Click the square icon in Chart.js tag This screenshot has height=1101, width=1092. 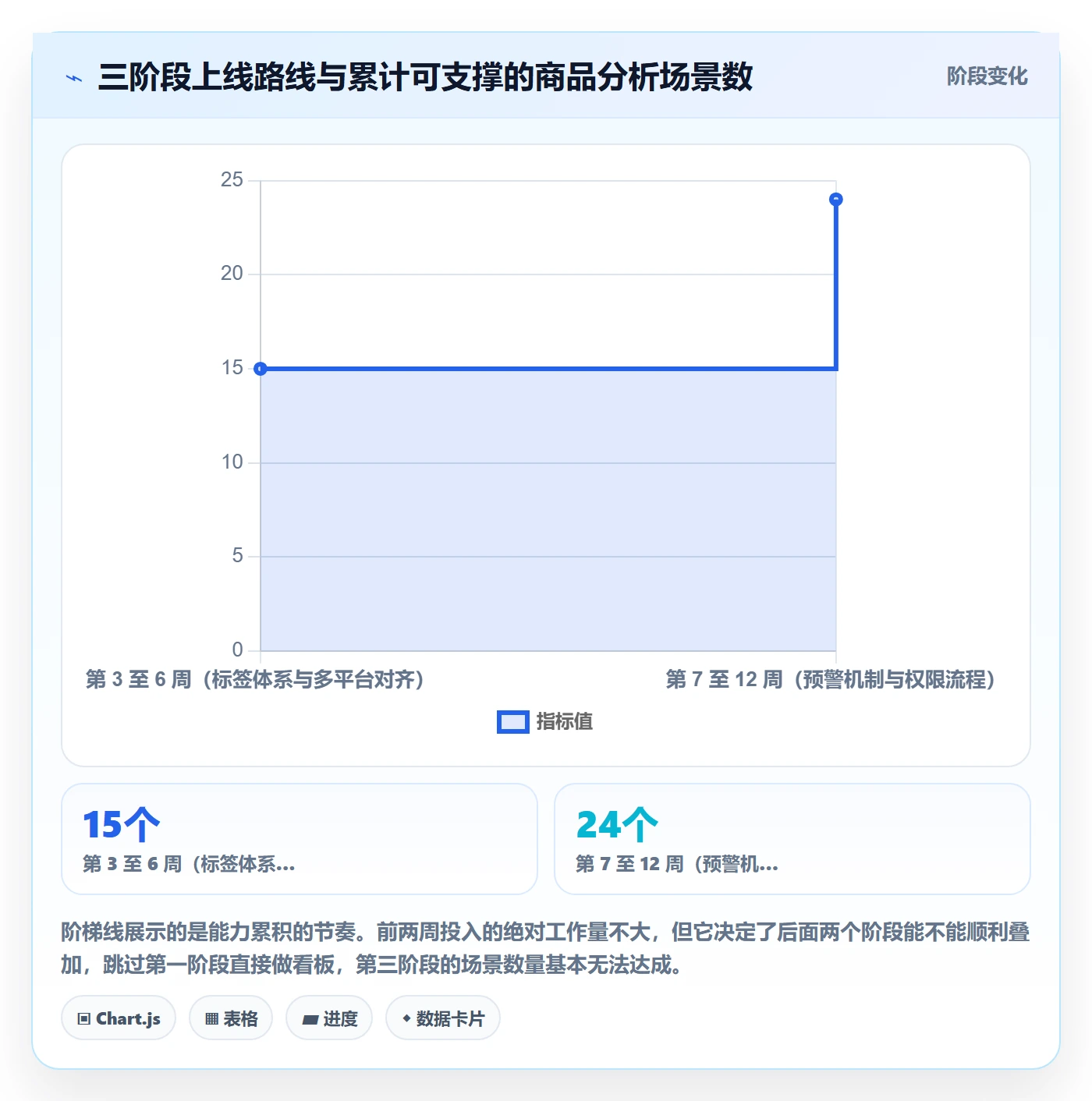pos(84,1019)
